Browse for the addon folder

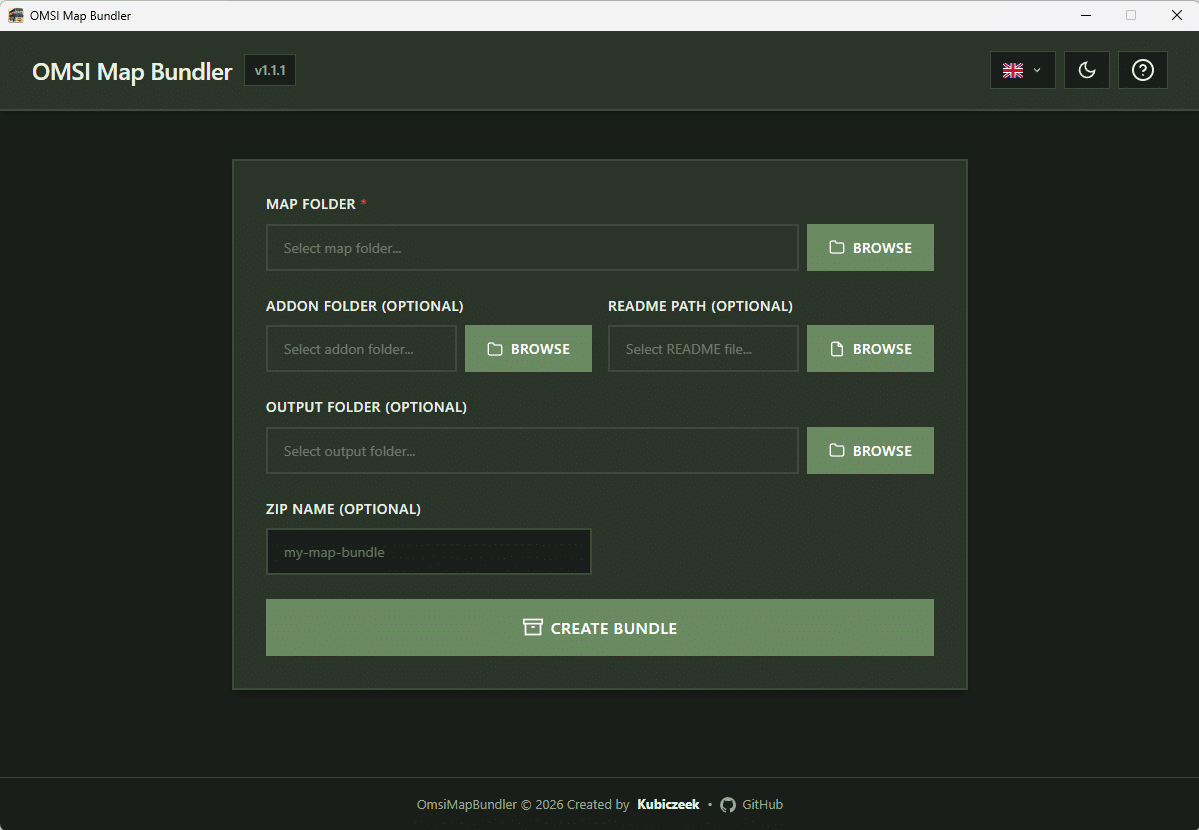[528, 349]
